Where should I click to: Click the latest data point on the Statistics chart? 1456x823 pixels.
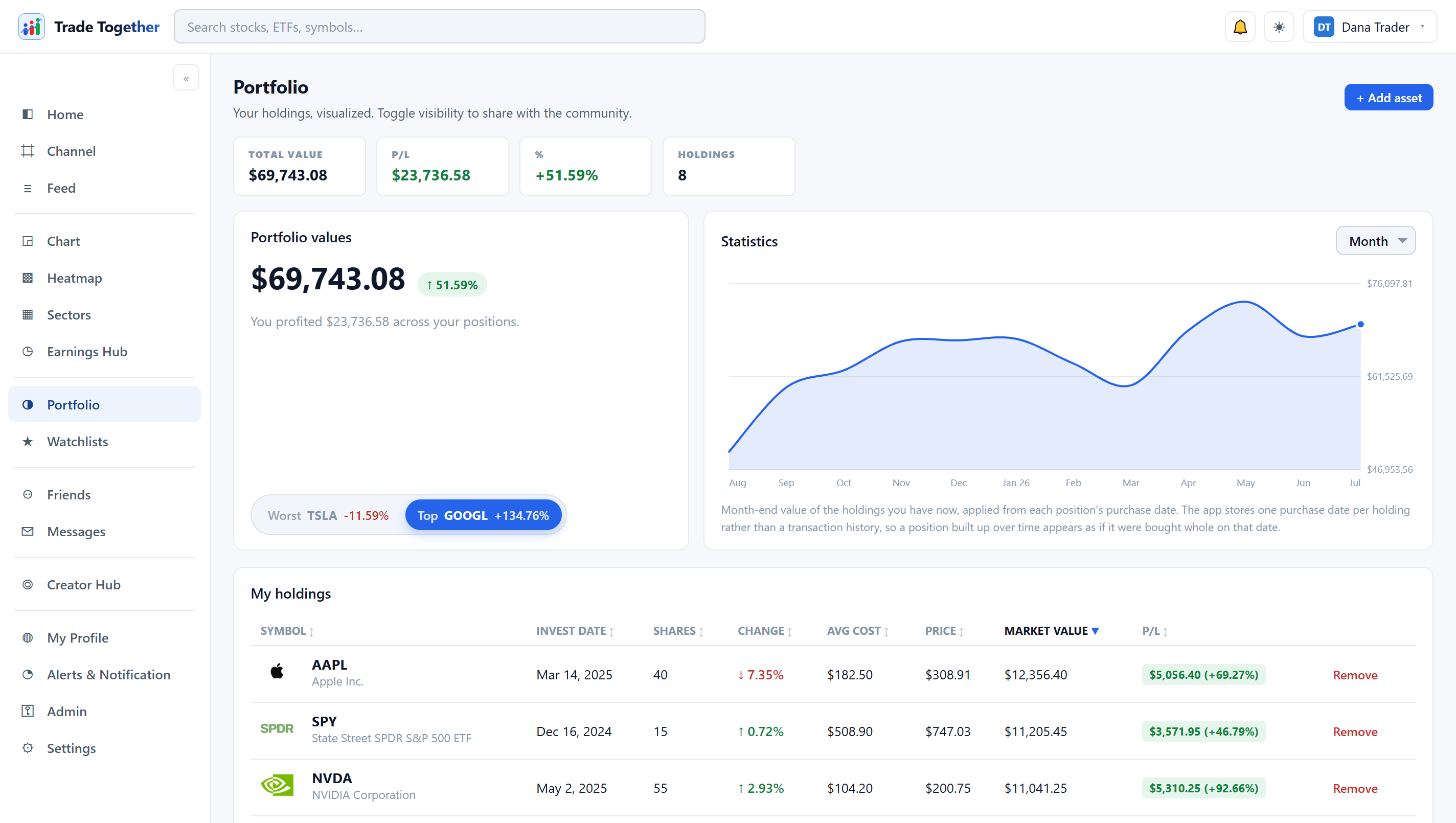click(x=1360, y=325)
